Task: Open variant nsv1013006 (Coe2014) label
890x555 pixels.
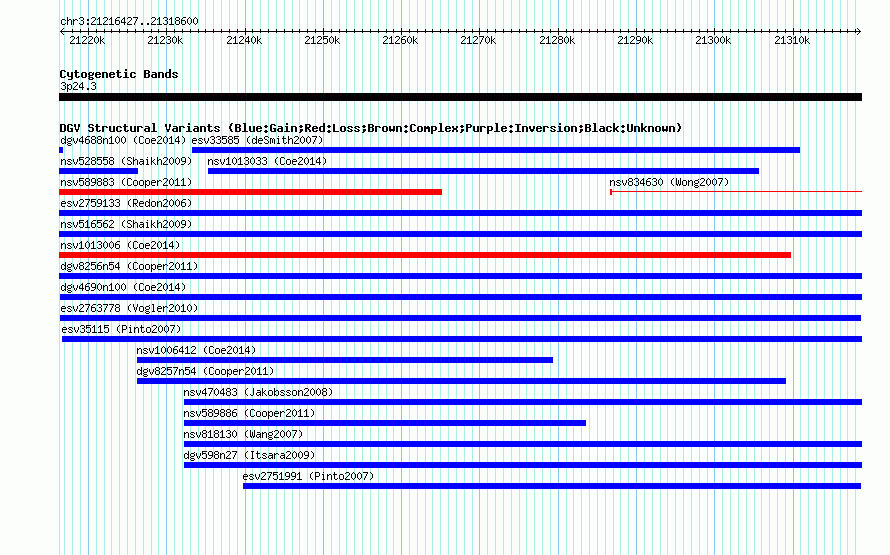Action: [x=120, y=245]
